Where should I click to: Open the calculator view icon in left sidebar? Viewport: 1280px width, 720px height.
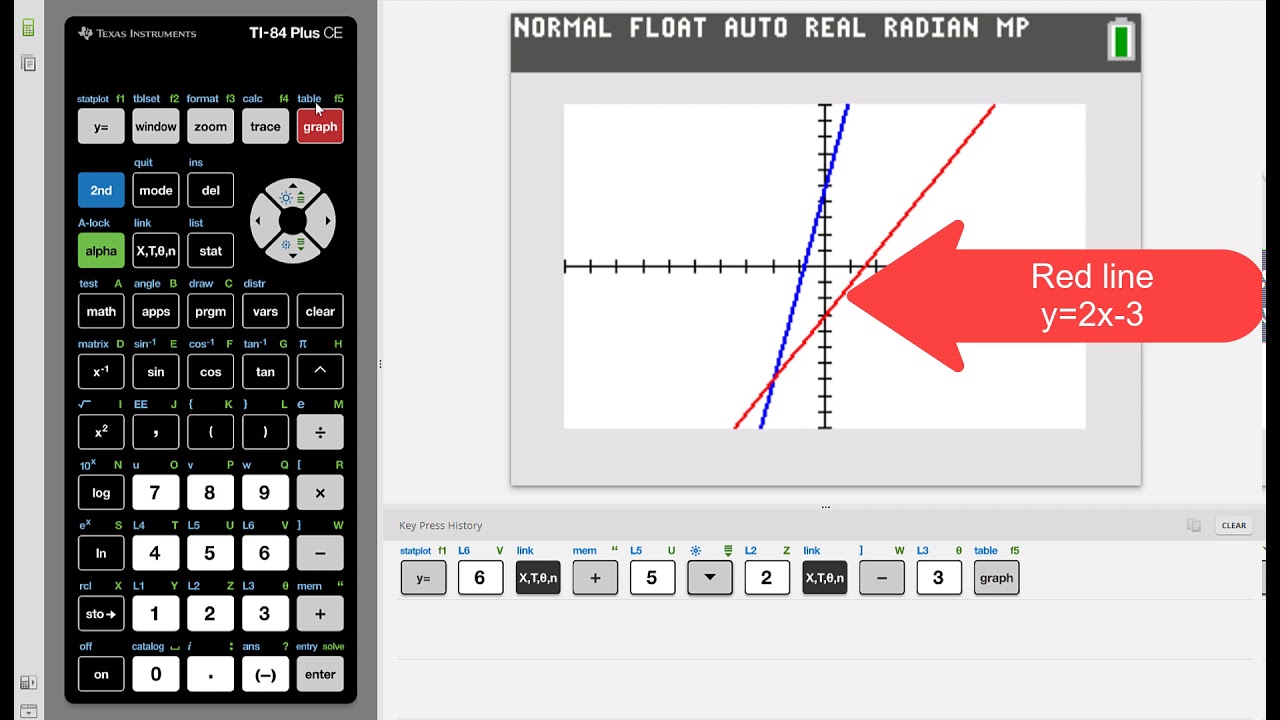click(28, 28)
